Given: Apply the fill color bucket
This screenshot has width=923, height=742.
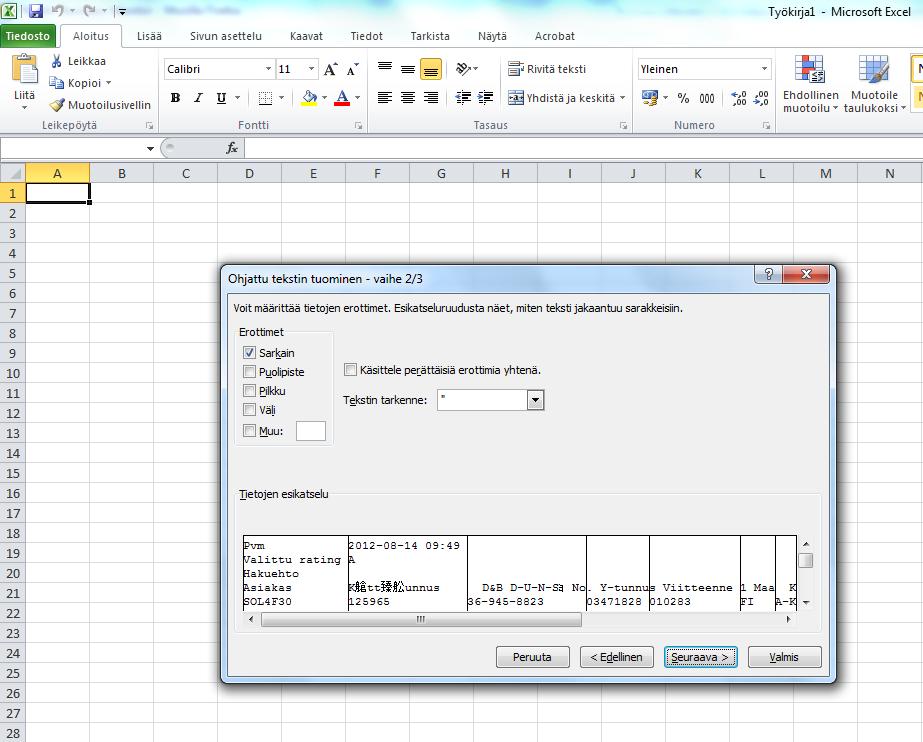Looking at the screenshot, I should [x=309, y=98].
